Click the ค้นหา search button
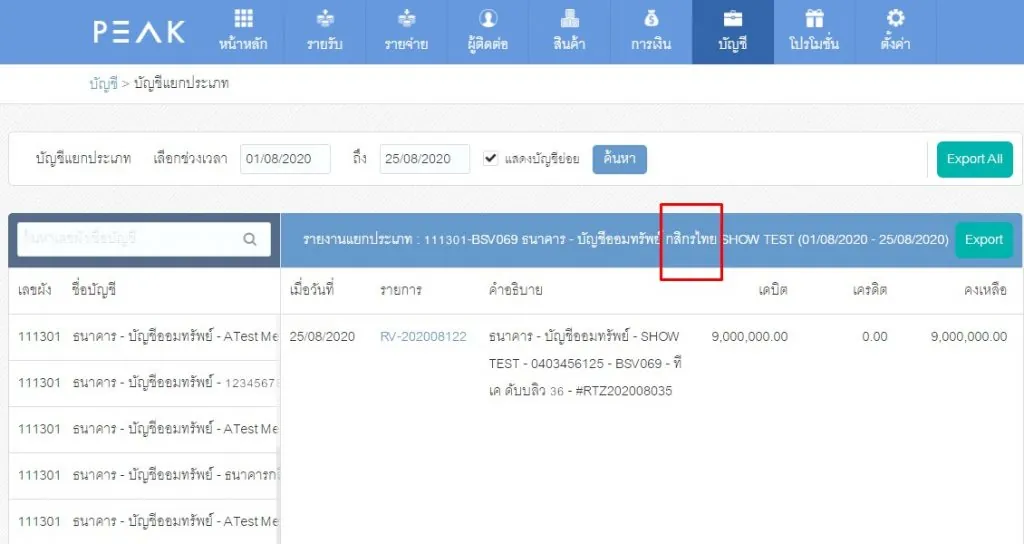 click(x=620, y=159)
